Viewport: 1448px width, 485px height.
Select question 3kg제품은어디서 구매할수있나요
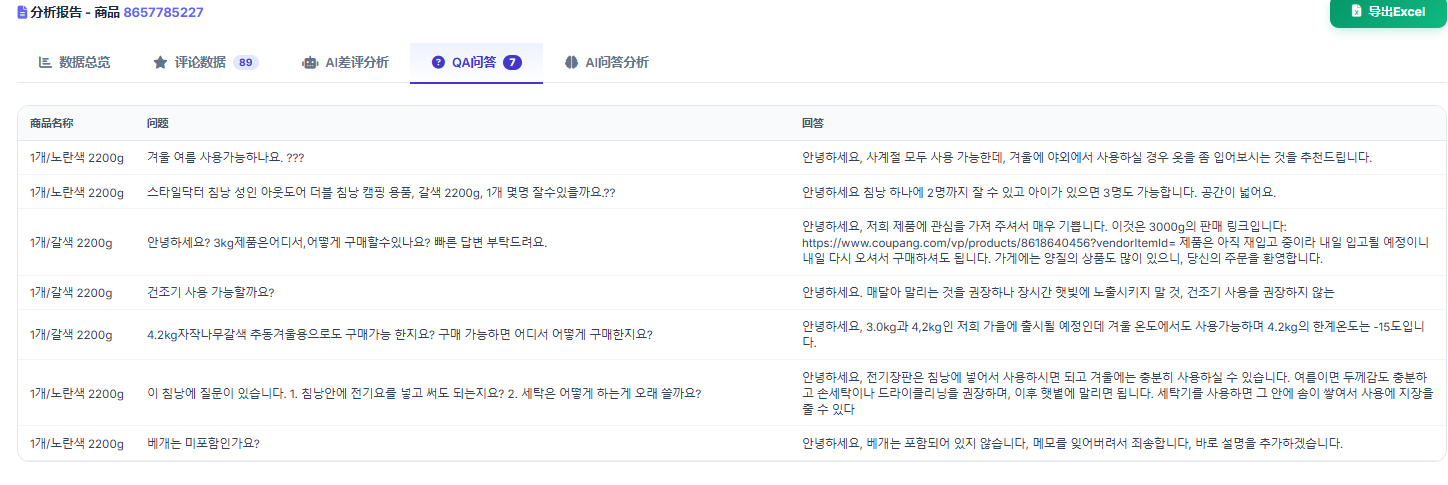point(347,242)
